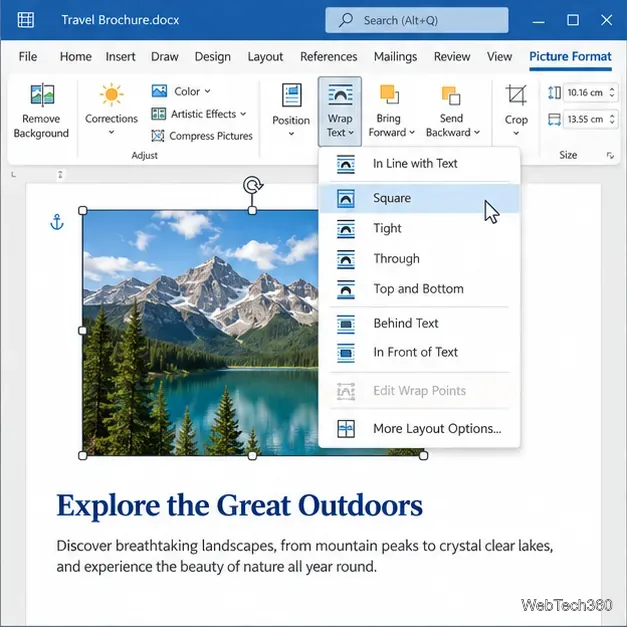The width and height of the screenshot is (627, 627).
Task: Click in the Search (Alt+Q) box
Action: 417,20
